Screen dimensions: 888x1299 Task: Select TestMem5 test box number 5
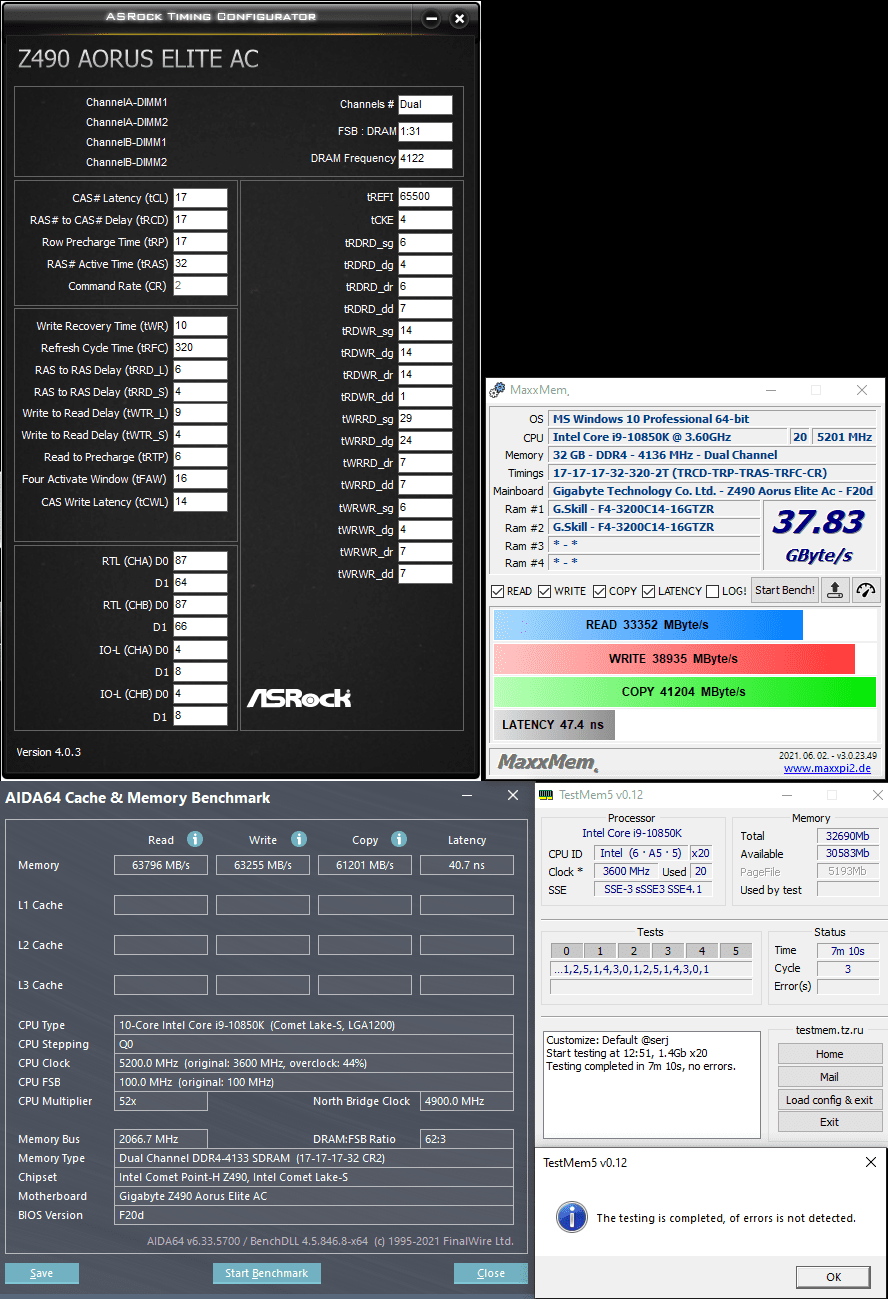pos(736,951)
